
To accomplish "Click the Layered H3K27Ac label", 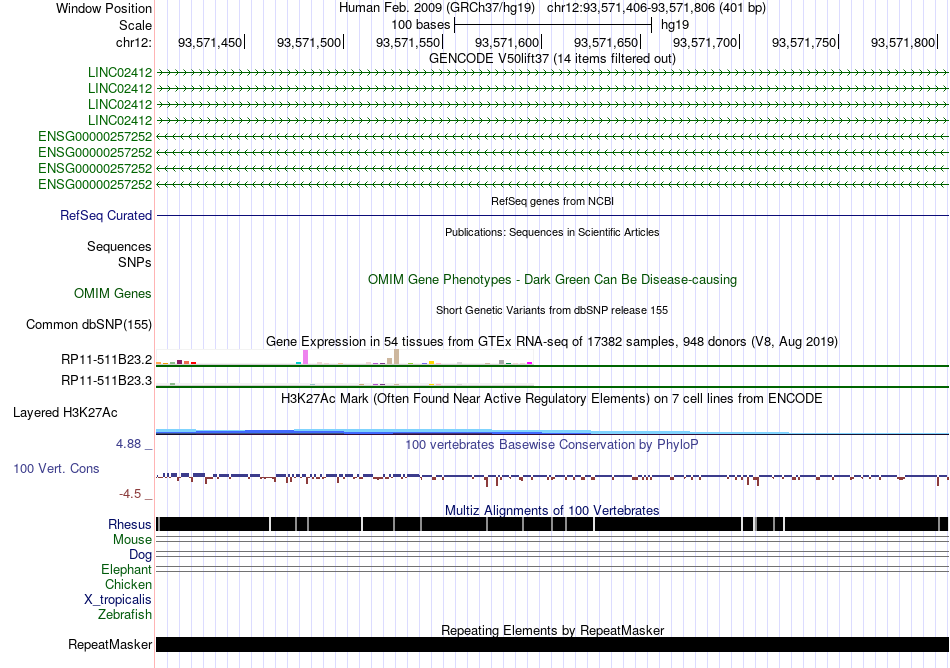I will point(65,413).
